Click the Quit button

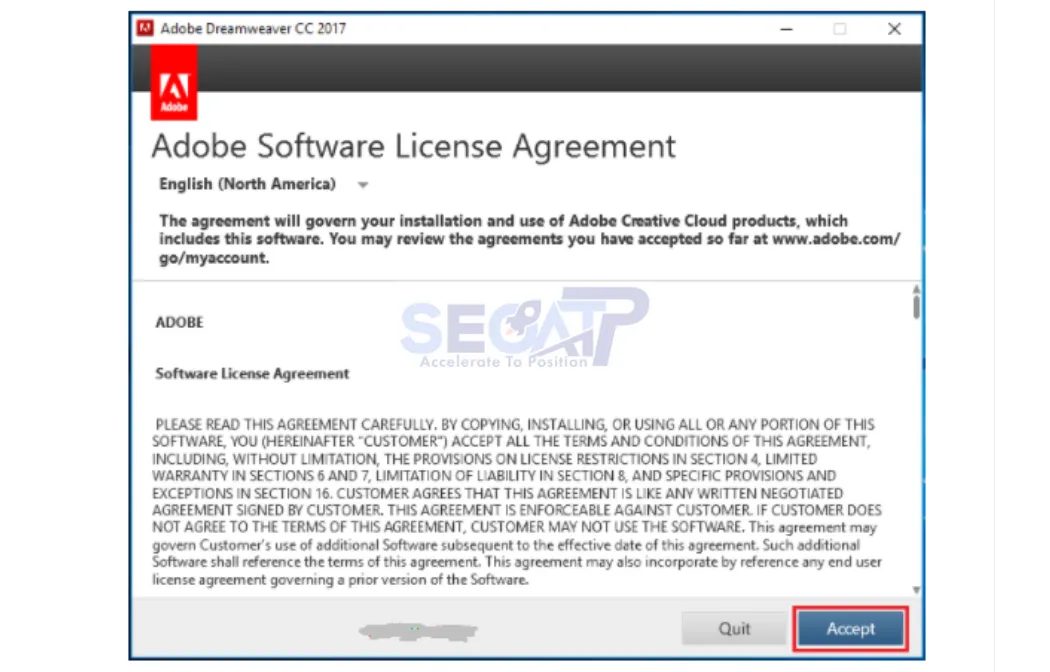point(734,628)
